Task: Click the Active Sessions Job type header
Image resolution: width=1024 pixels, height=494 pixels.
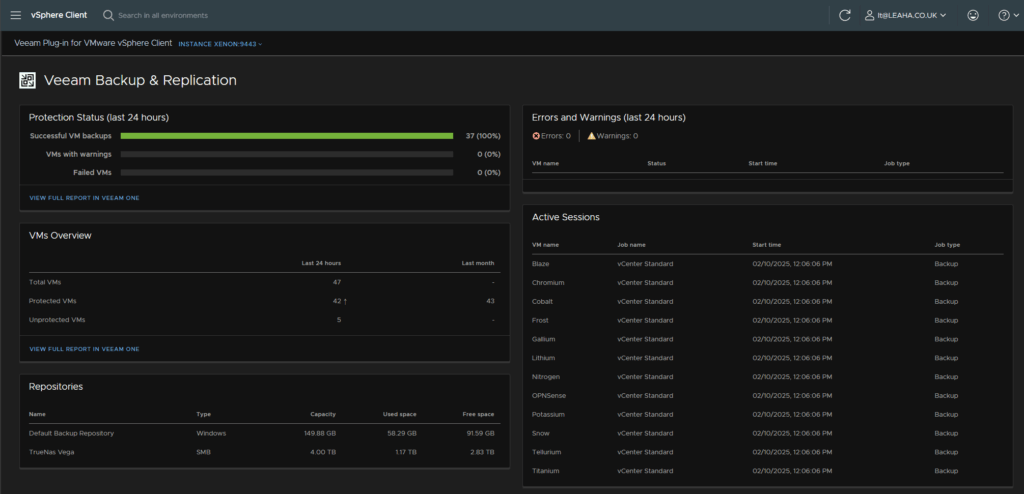Action: [x=947, y=245]
